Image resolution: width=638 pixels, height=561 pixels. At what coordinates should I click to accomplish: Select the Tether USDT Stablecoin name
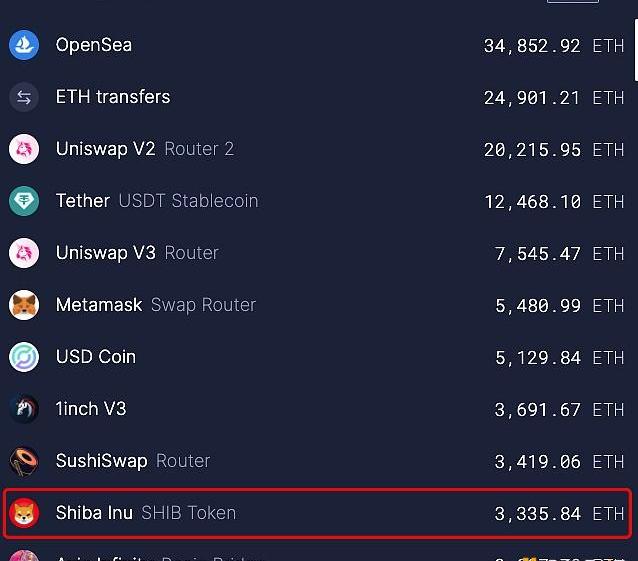157,201
